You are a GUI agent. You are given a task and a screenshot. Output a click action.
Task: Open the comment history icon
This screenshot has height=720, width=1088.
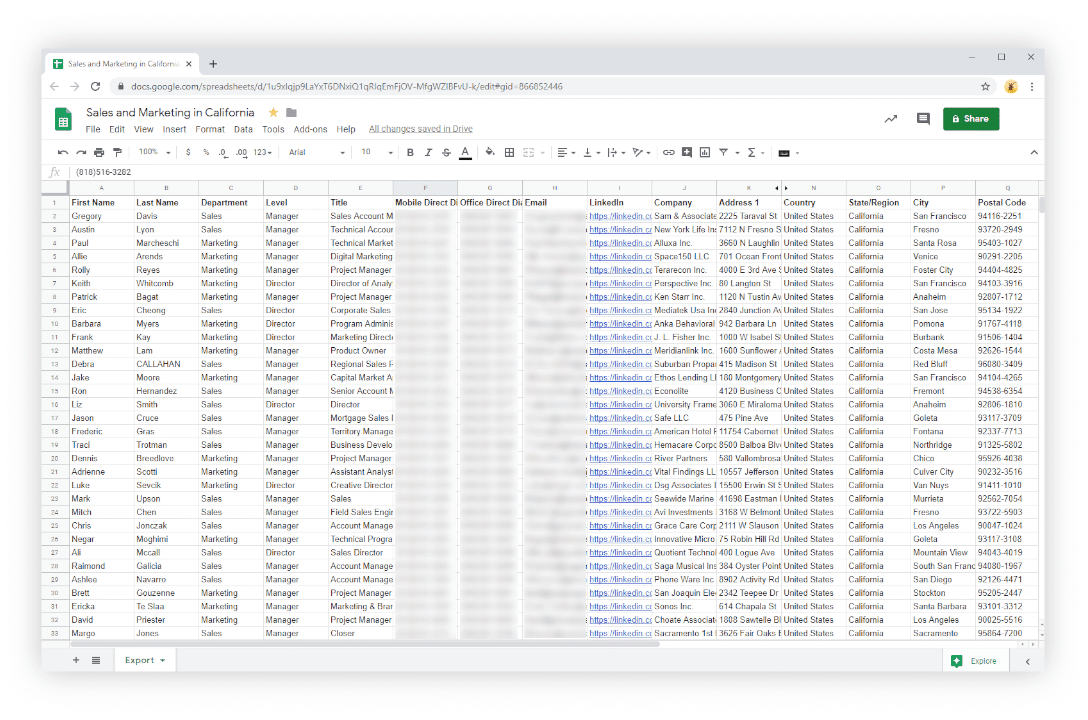coord(922,119)
